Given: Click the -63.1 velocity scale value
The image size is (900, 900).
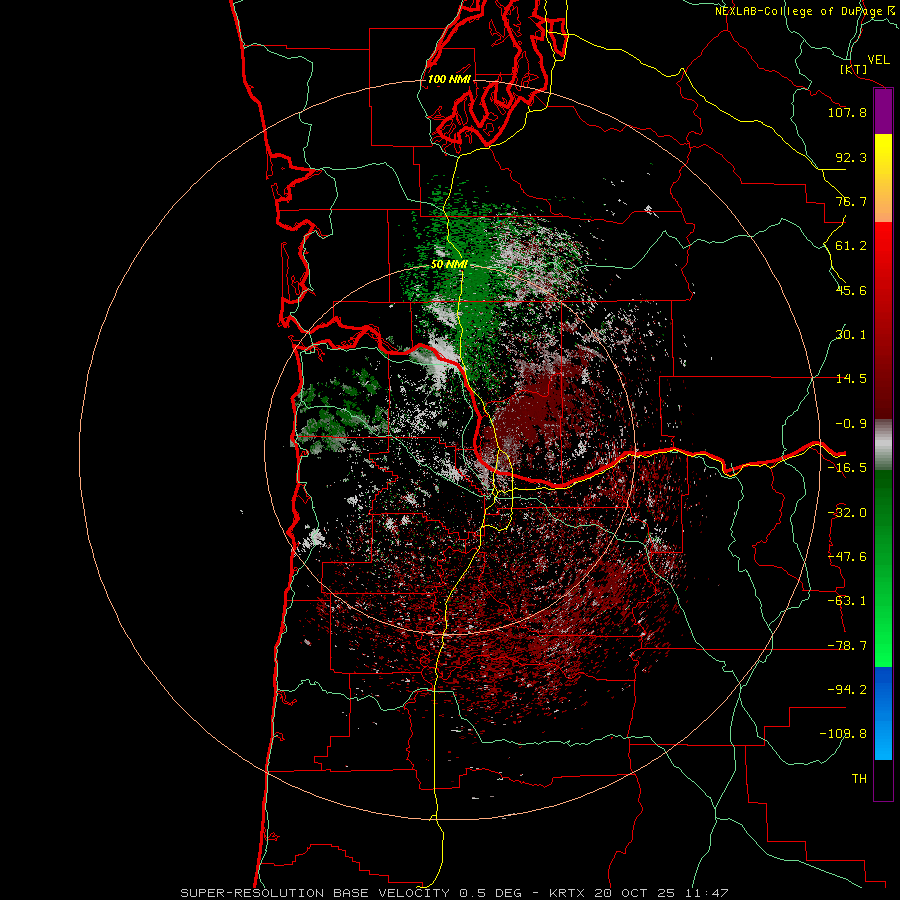Looking at the screenshot, I should click(x=847, y=601).
